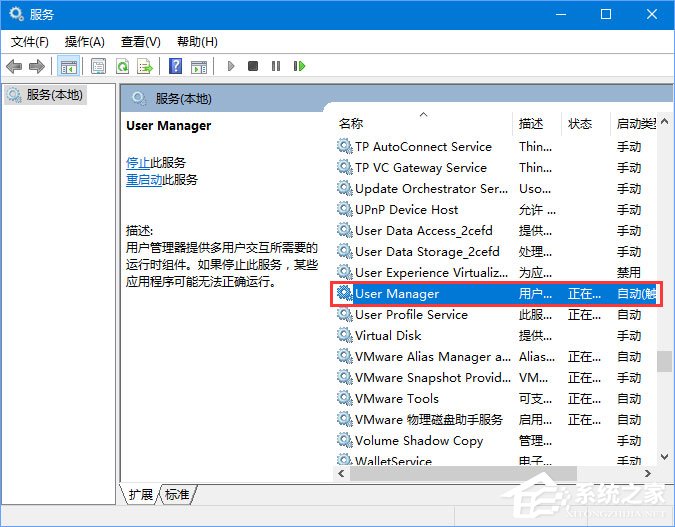This screenshot has height=527, width=675.
Task: Toggle the show/hide console tree icon
Action: 69,66
